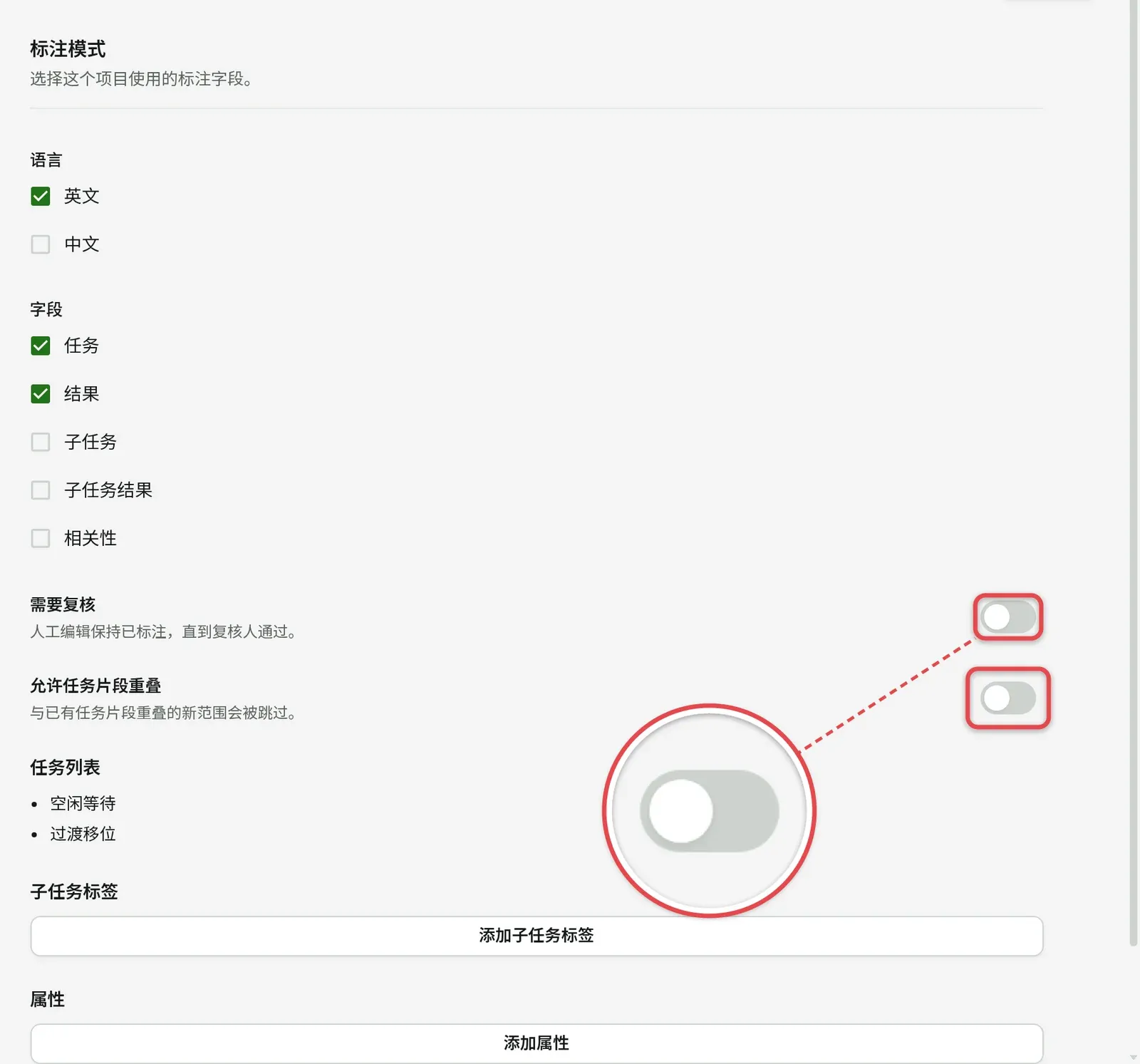Click the 字段 section label
The width and height of the screenshot is (1140, 1064).
[x=46, y=310]
